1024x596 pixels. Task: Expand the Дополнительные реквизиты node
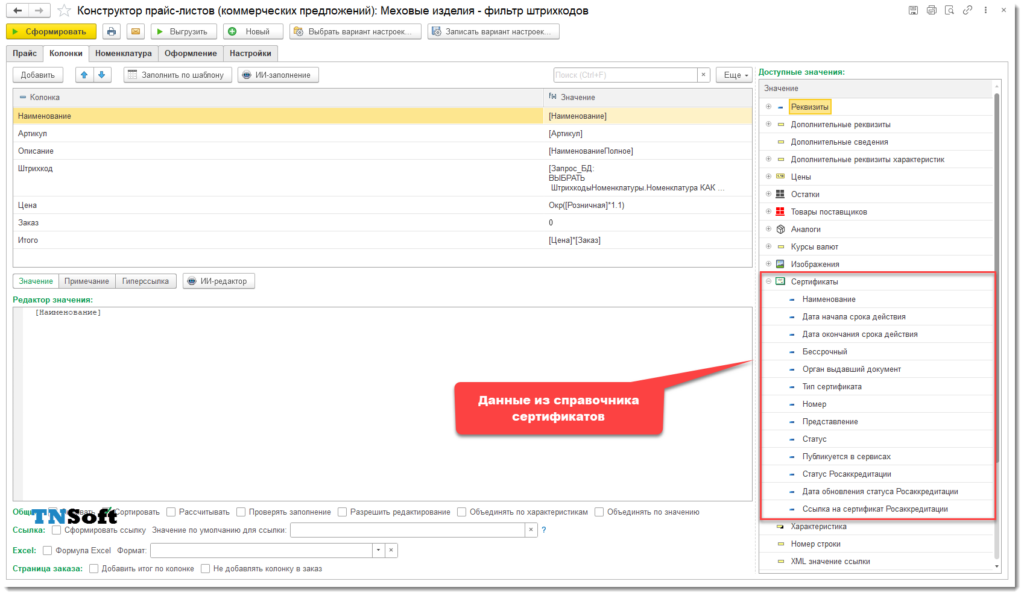(x=768, y=124)
